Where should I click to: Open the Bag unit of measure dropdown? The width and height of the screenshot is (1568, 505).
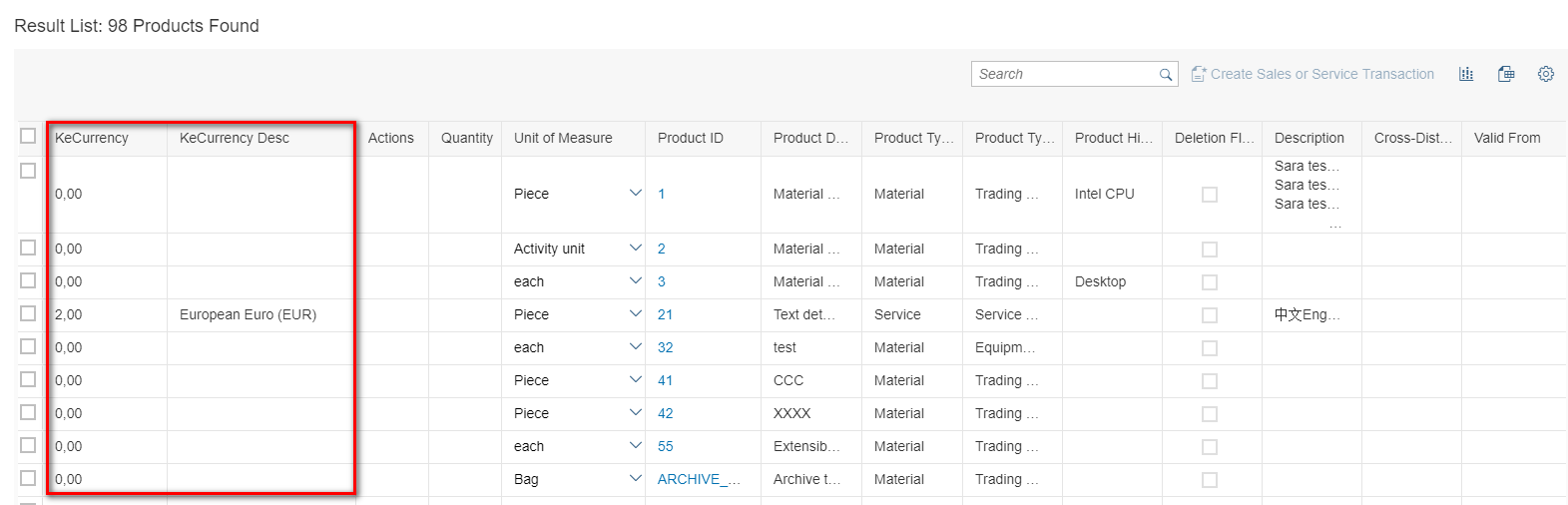(635, 479)
